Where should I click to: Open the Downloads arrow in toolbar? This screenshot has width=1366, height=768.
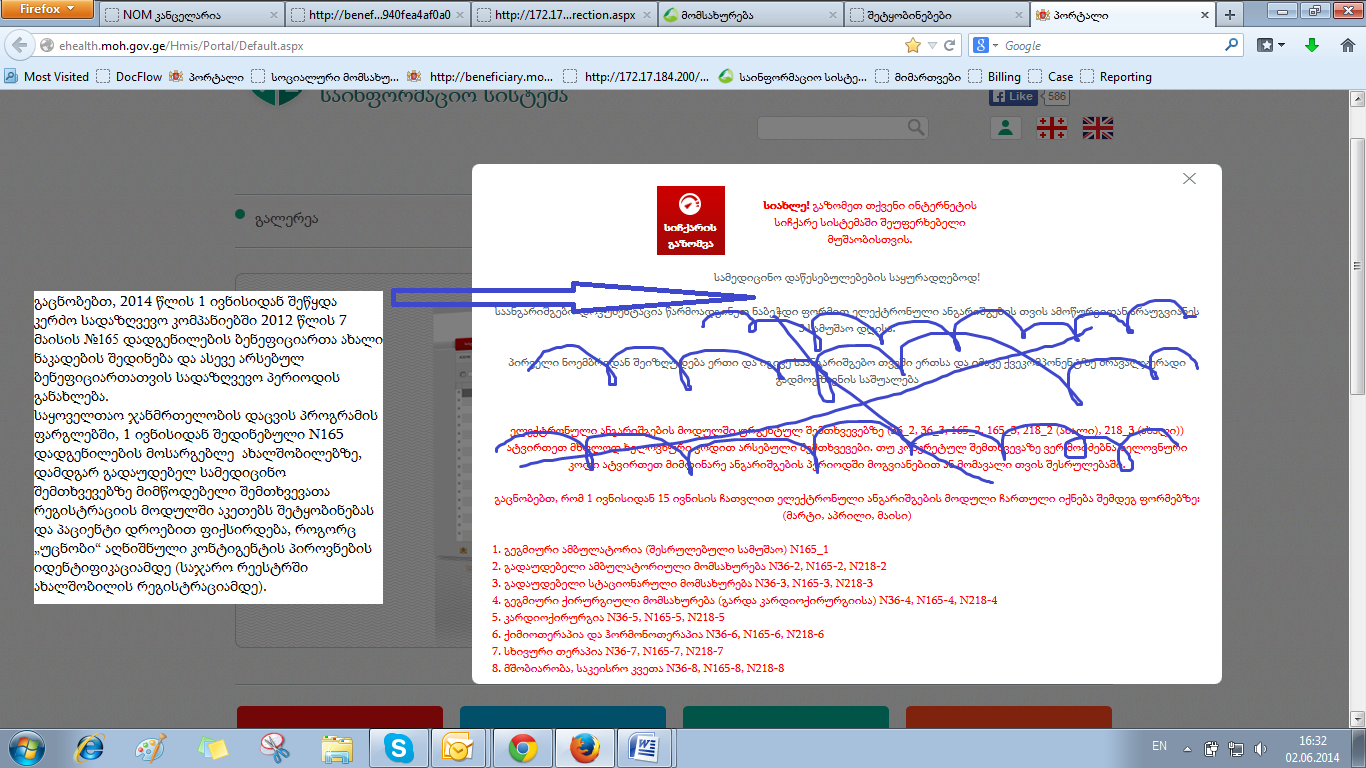pos(1312,46)
